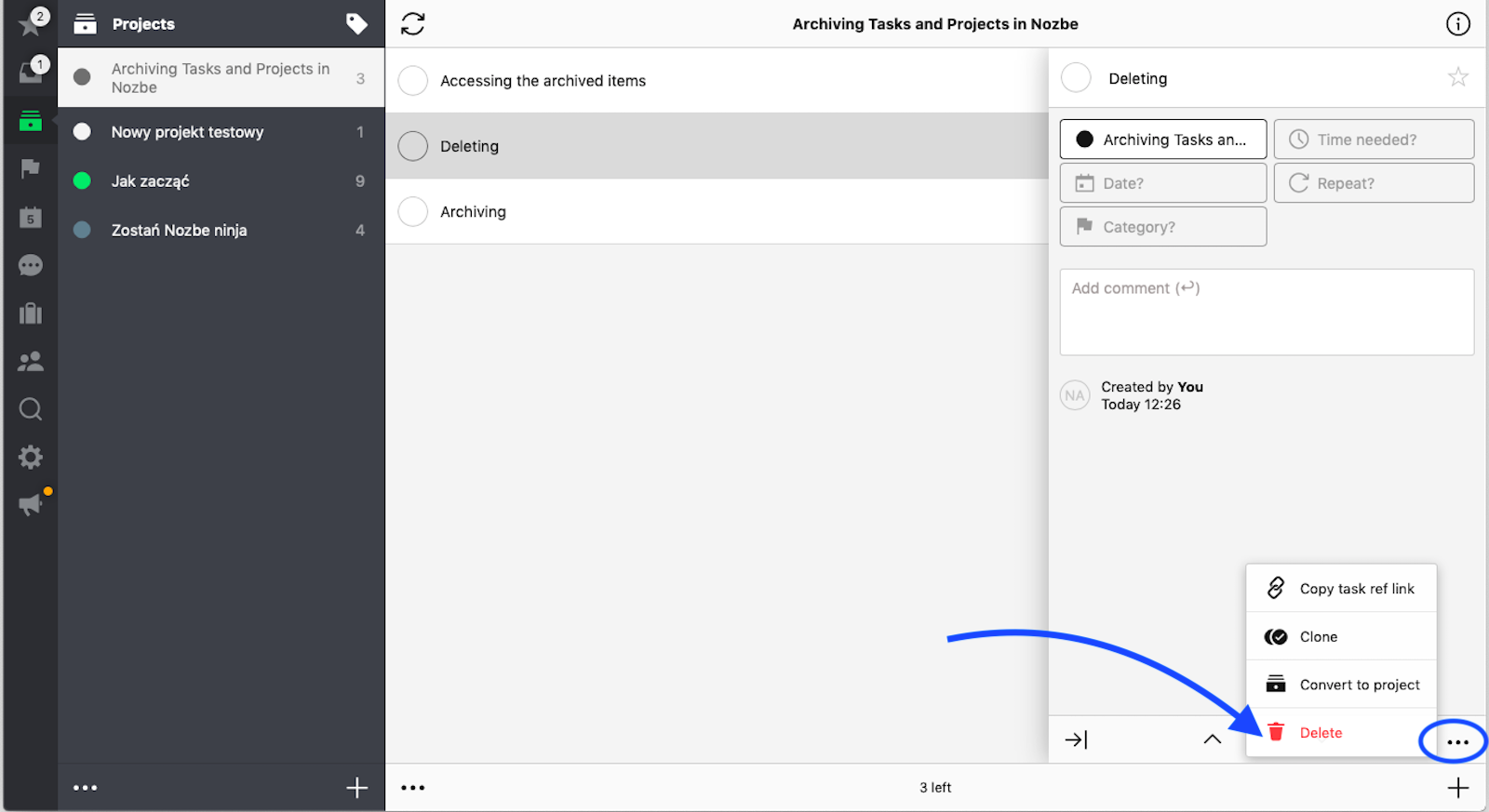This screenshot has height=812, width=1489.
Task: Open Archiving Tasks and Projects in Nozbe project
Action: (221, 78)
